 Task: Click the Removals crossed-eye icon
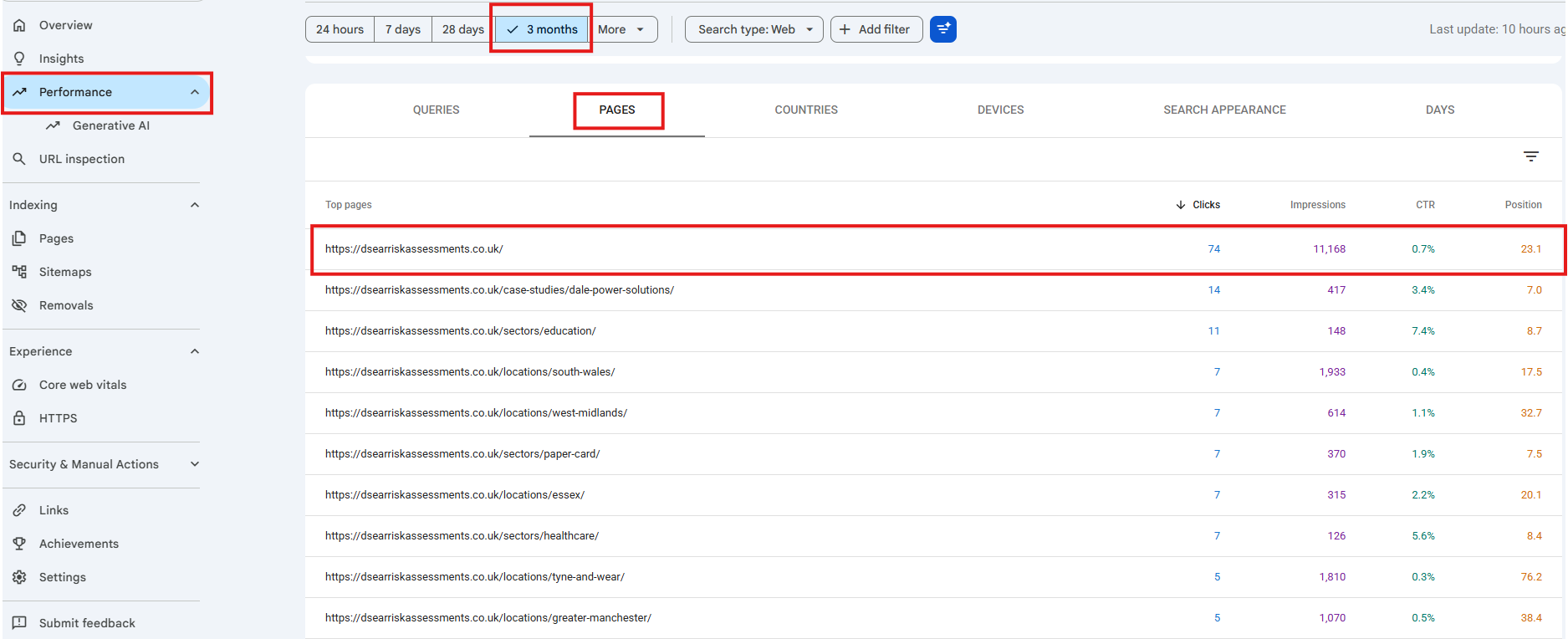[x=19, y=305]
